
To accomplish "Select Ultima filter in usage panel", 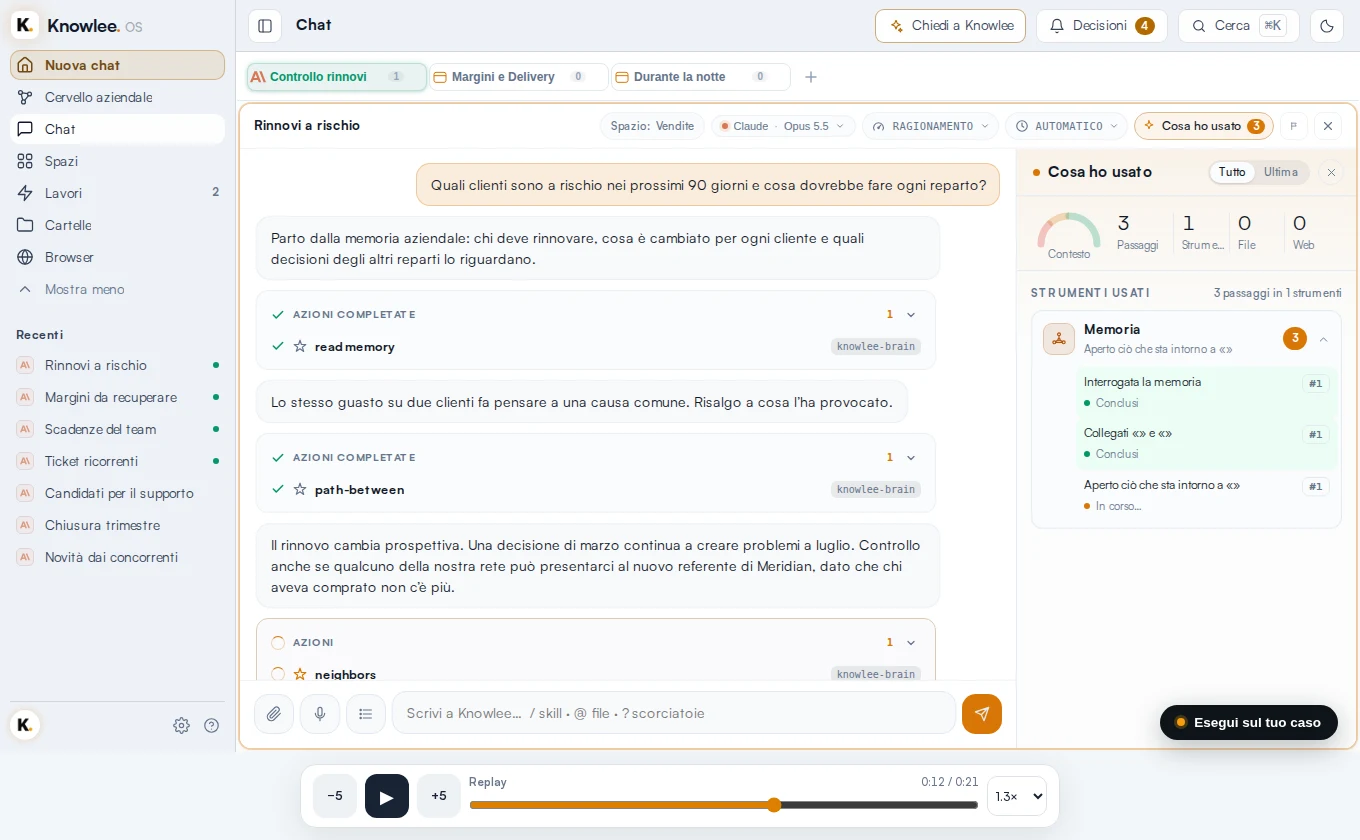I will tap(1280, 172).
